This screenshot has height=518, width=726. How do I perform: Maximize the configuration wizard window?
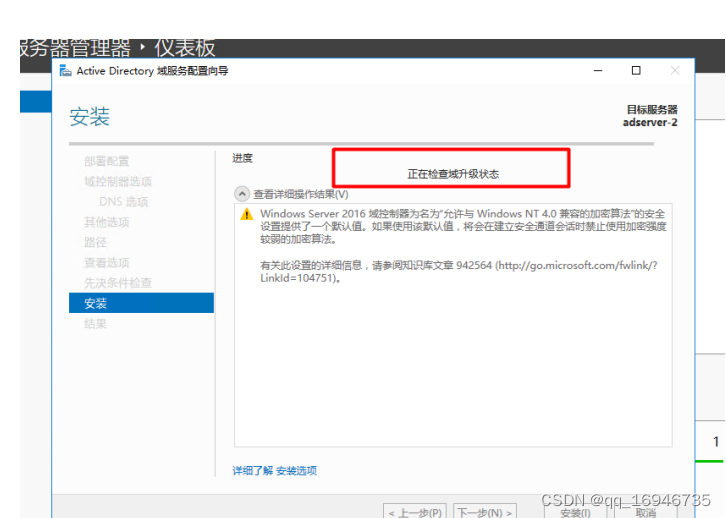[x=636, y=71]
